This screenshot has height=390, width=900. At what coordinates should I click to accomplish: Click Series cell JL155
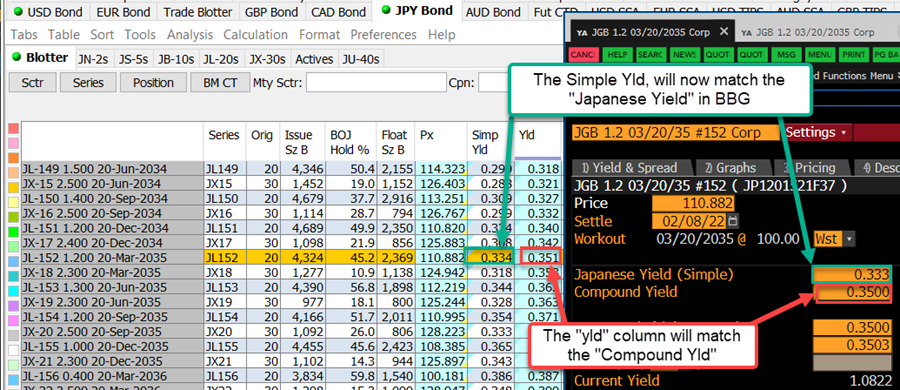225,346
